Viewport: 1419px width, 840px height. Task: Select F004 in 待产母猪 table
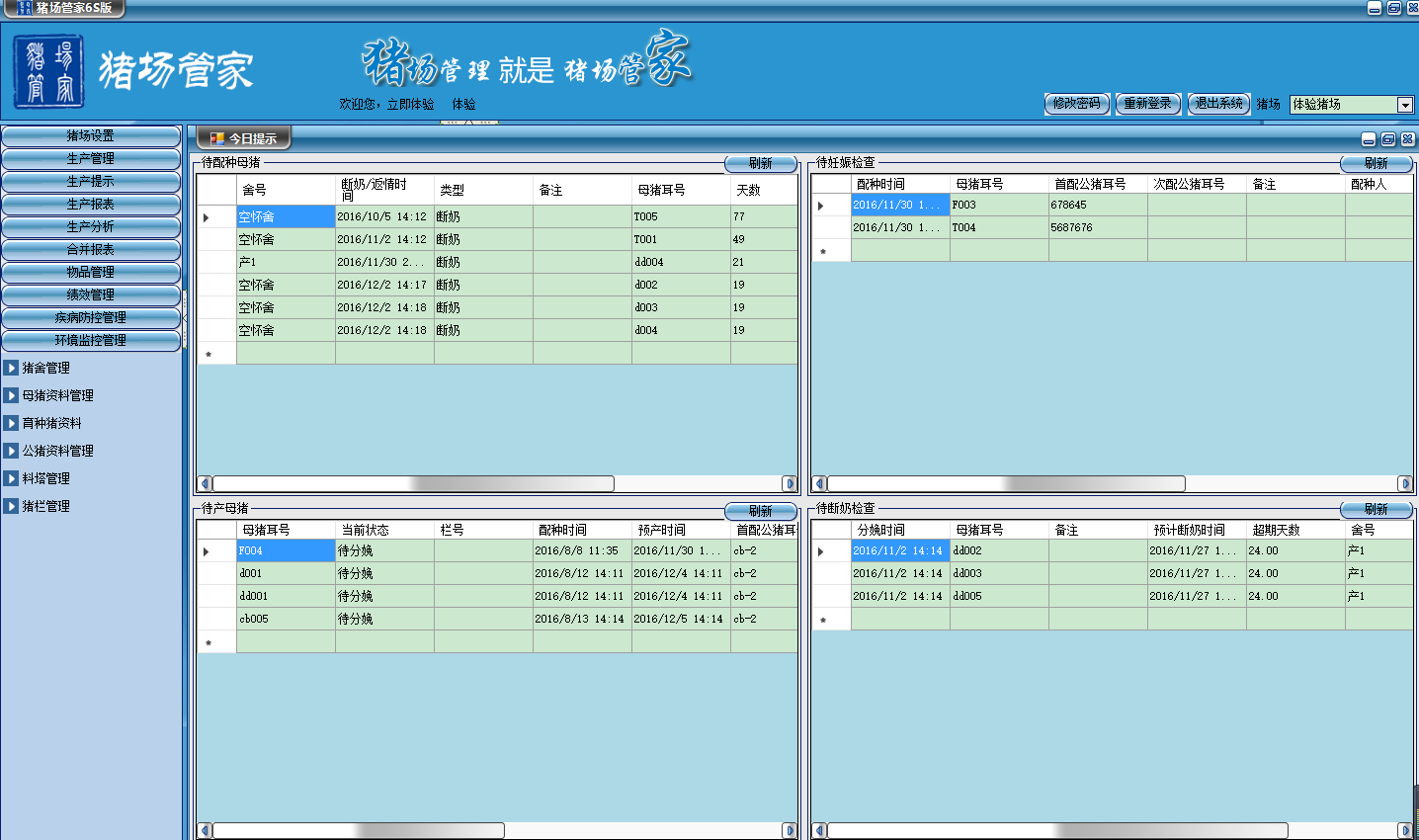coord(286,551)
